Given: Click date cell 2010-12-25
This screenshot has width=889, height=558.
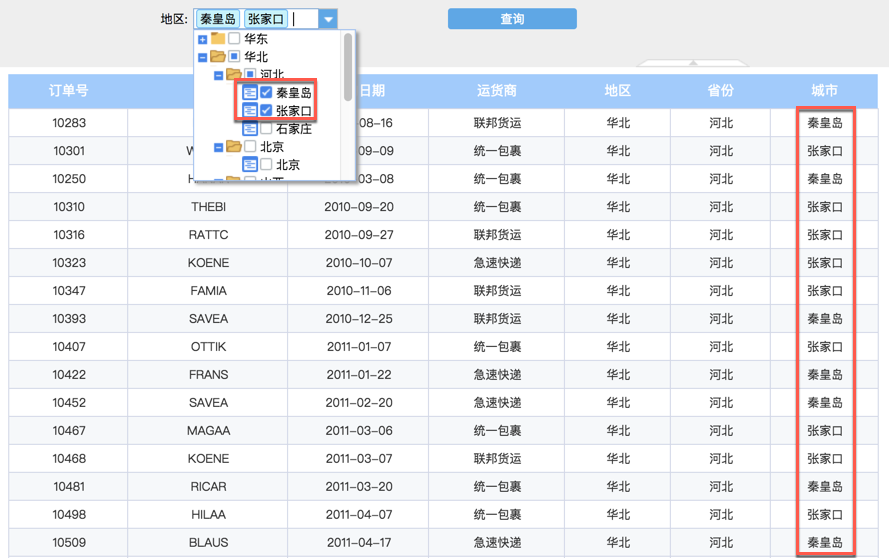Looking at the screenshot, I should (x=359, y=319).
